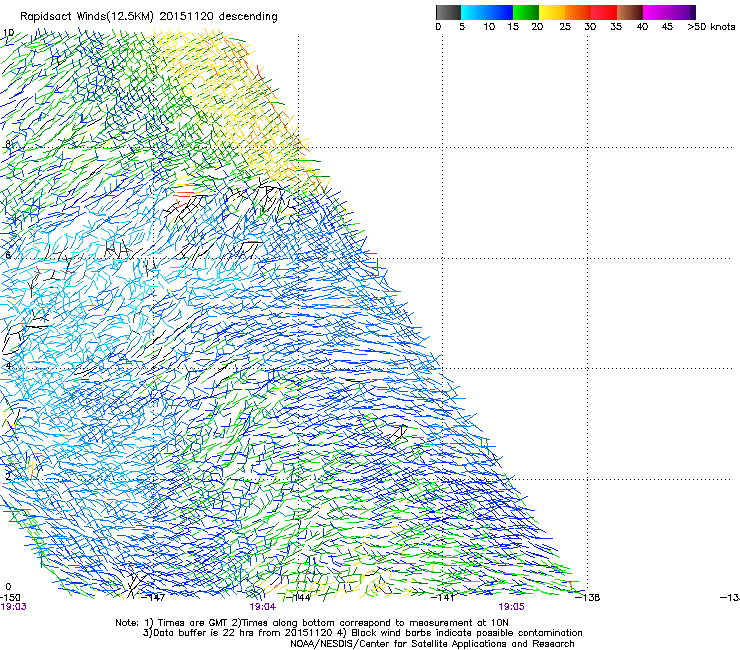Click the magenta 40-45 knots color band

coord(656,12)
